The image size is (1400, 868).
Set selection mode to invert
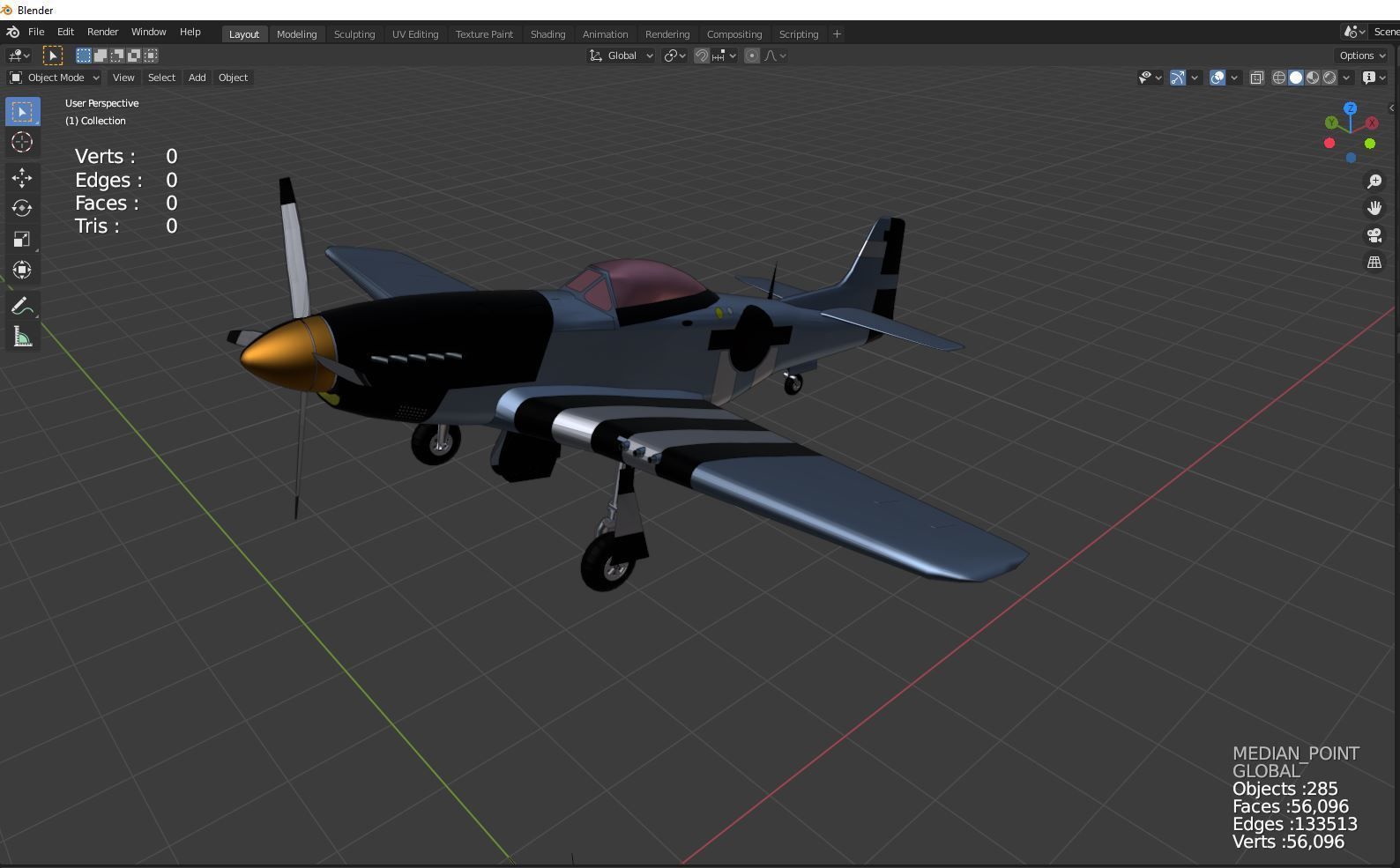click(134, 56)
